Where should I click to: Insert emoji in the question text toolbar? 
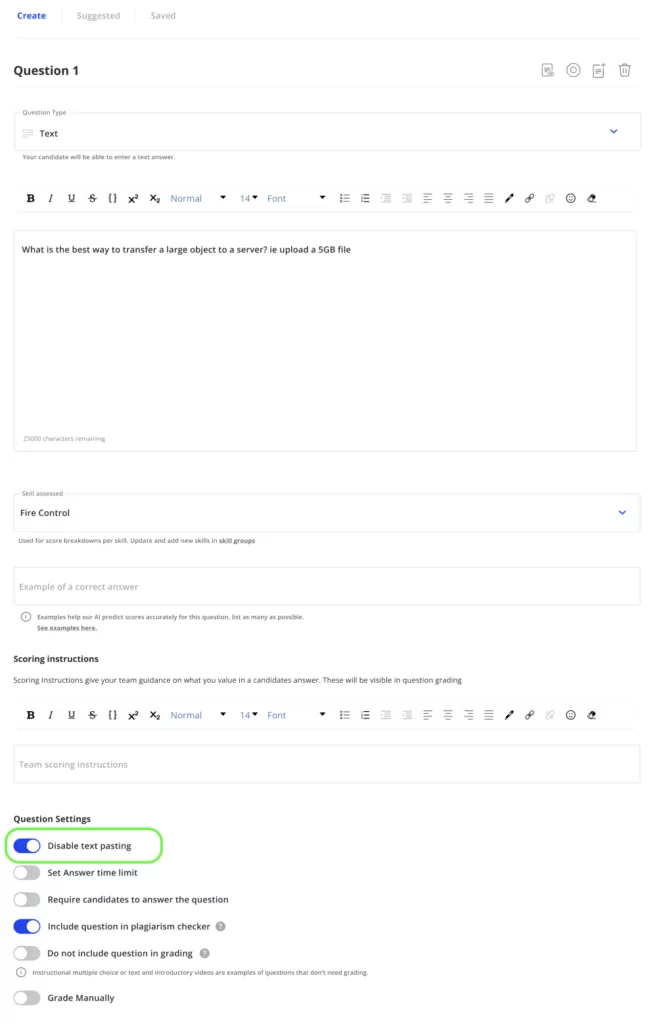(571, 199)
